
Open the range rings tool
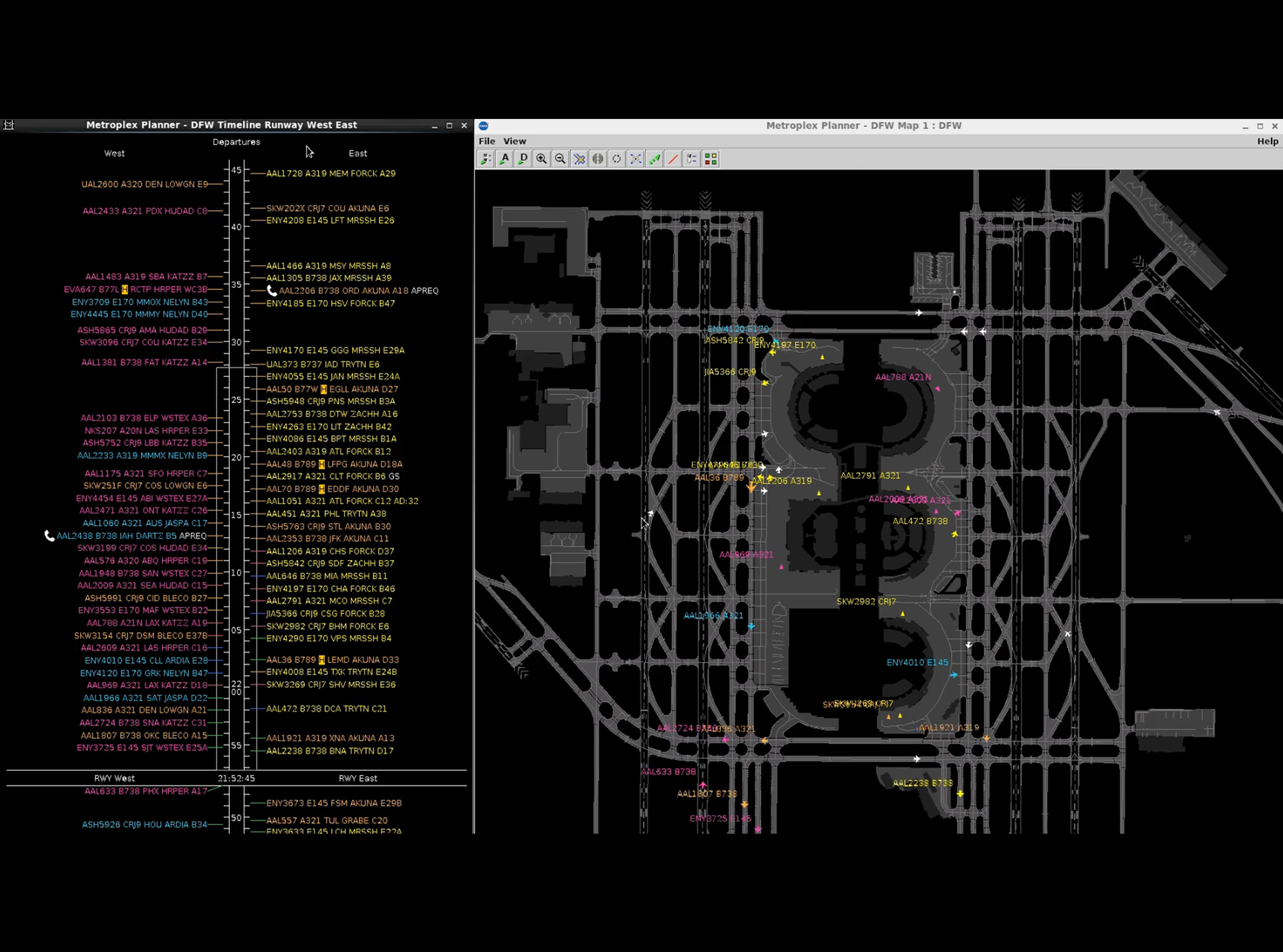coord(598,158)
